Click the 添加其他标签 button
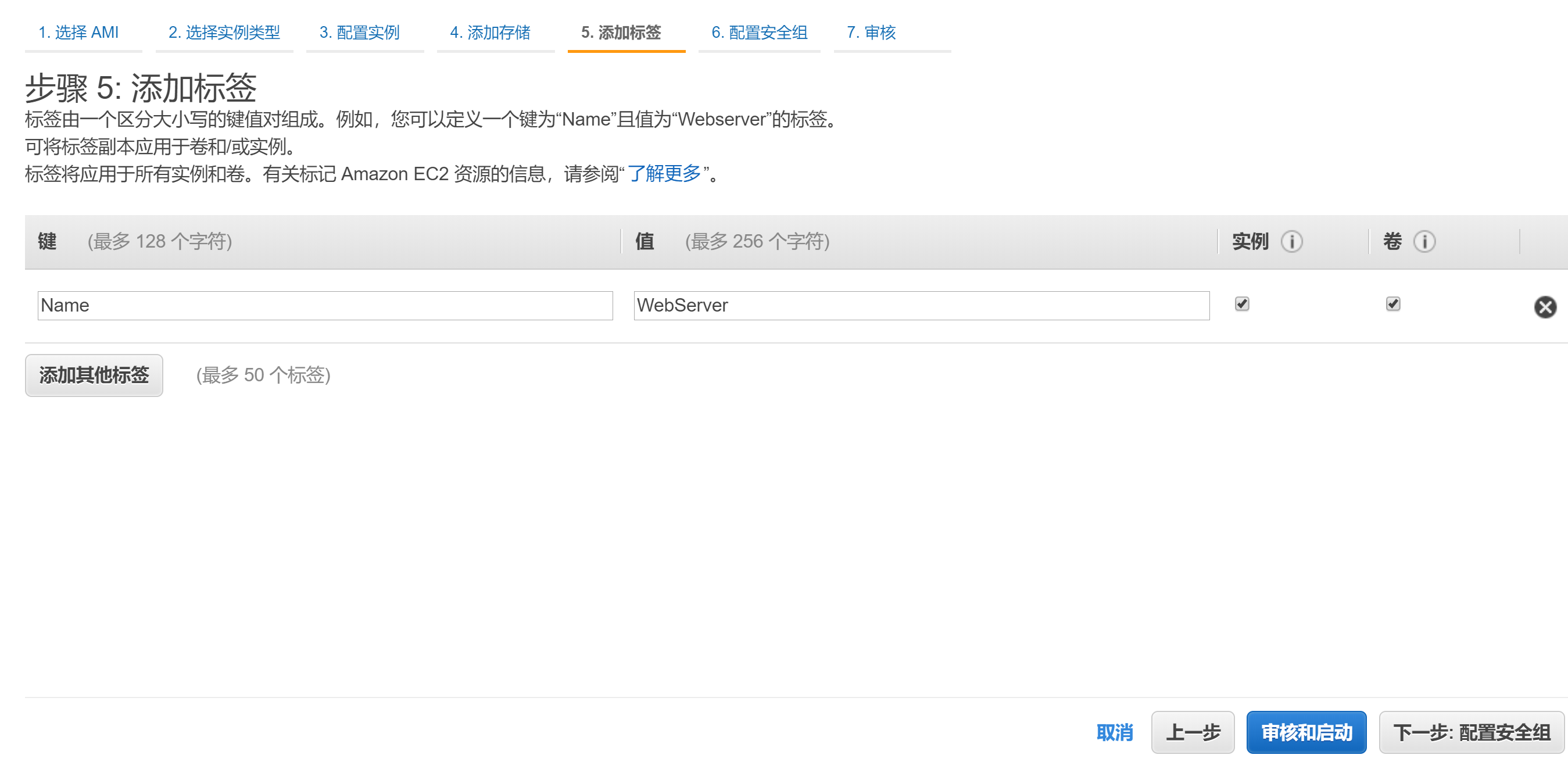Image resolution: width=1568 pixels, height=769 pixels. click(x=94, y=375)
